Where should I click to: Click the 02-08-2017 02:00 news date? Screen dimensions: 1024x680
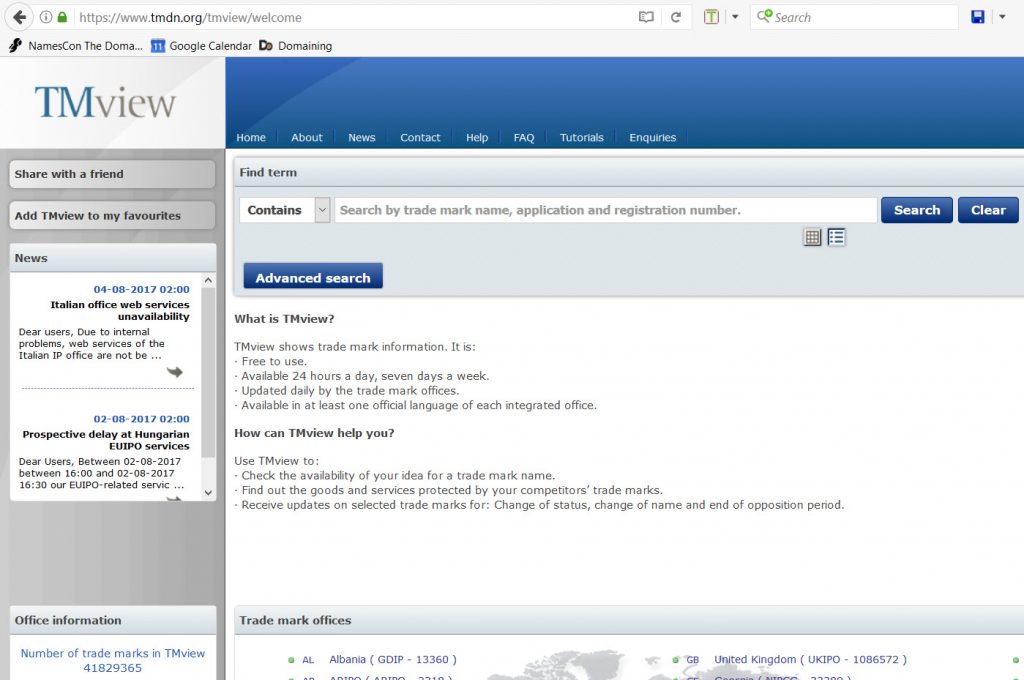pyautogui.click(x=141, y=419)
